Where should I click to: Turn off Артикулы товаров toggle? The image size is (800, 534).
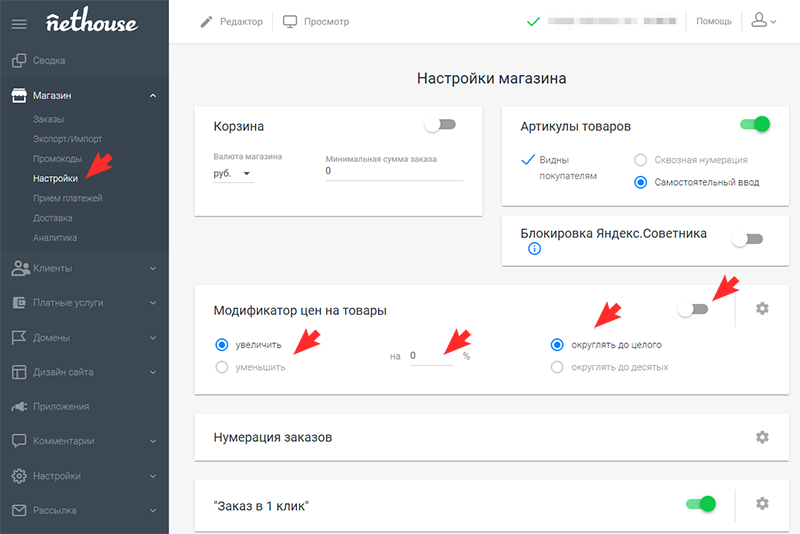pos(754,125)
